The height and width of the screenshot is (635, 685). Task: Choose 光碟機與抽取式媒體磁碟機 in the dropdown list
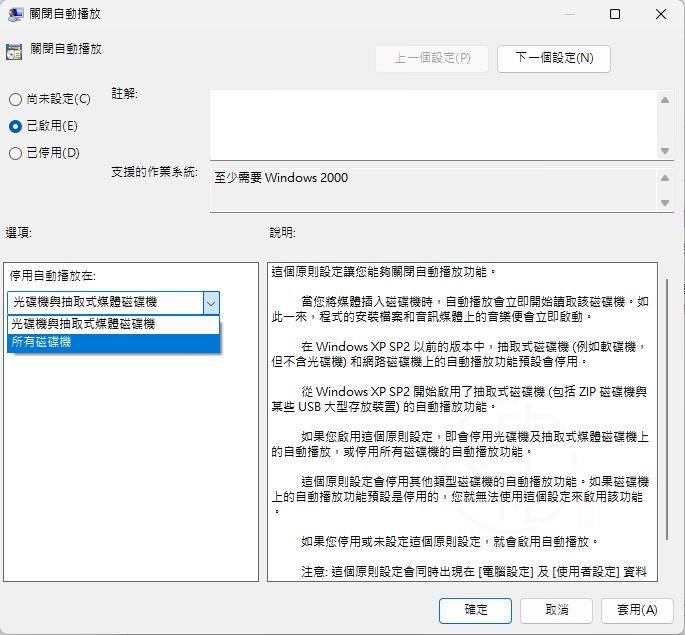(x=113, y=324)
